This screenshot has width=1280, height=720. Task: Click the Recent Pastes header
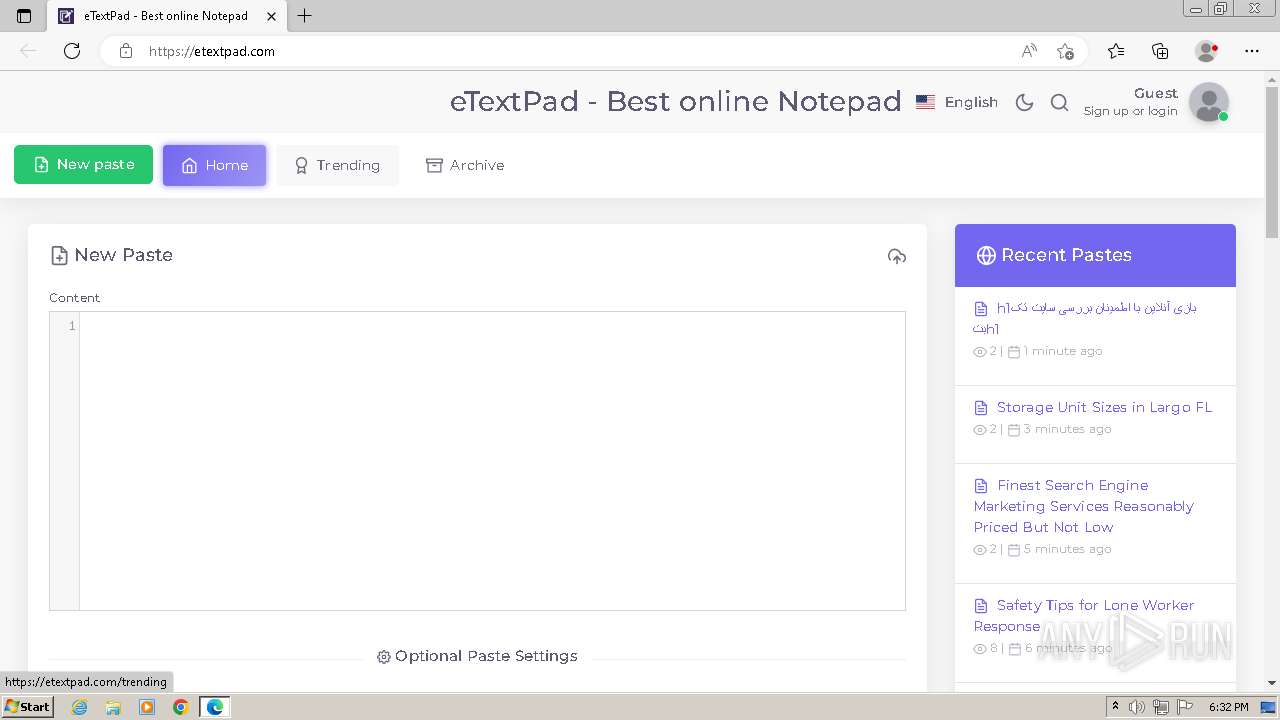[1095, 255]
